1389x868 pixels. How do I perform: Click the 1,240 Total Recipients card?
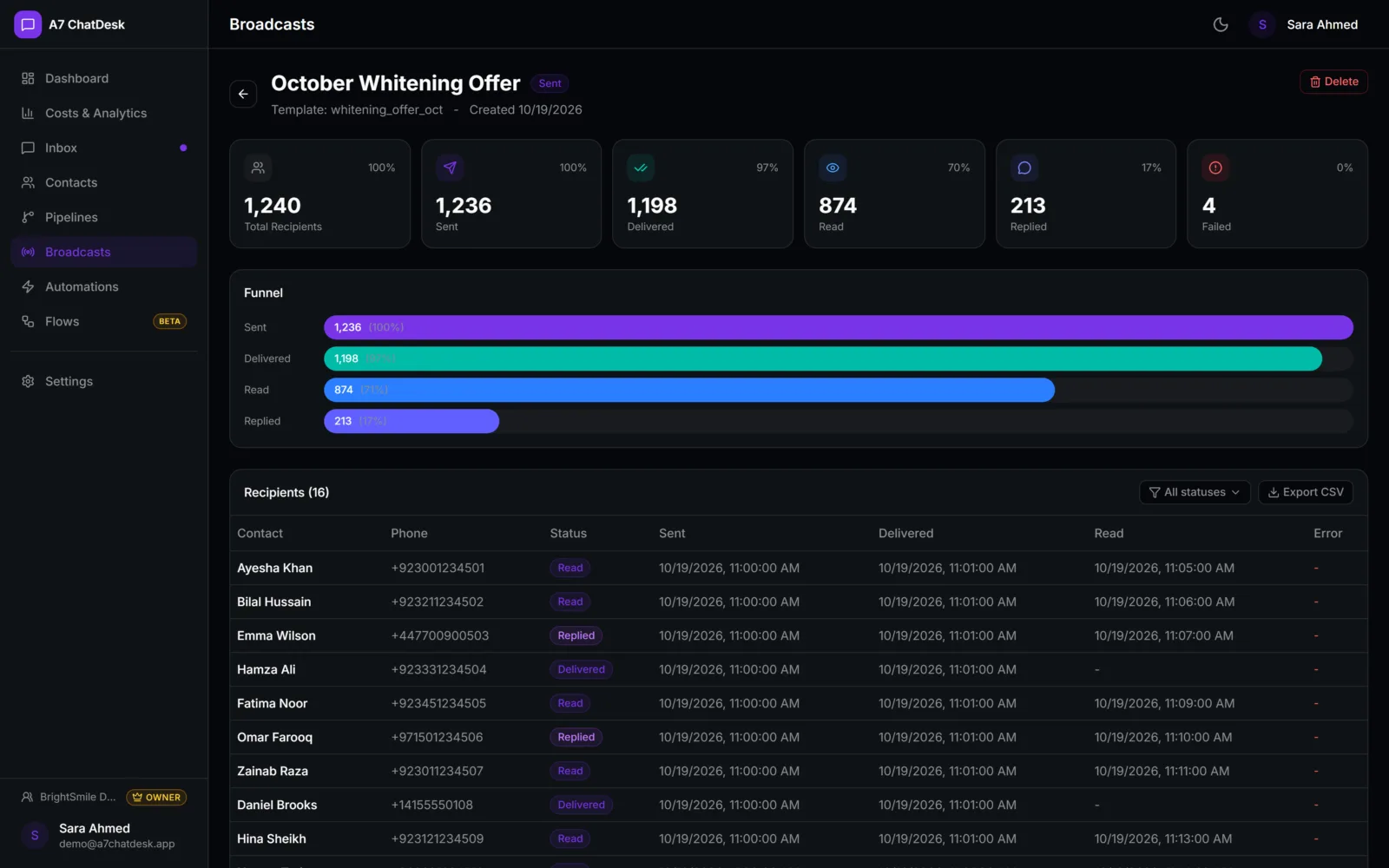[x=319, y=194]
